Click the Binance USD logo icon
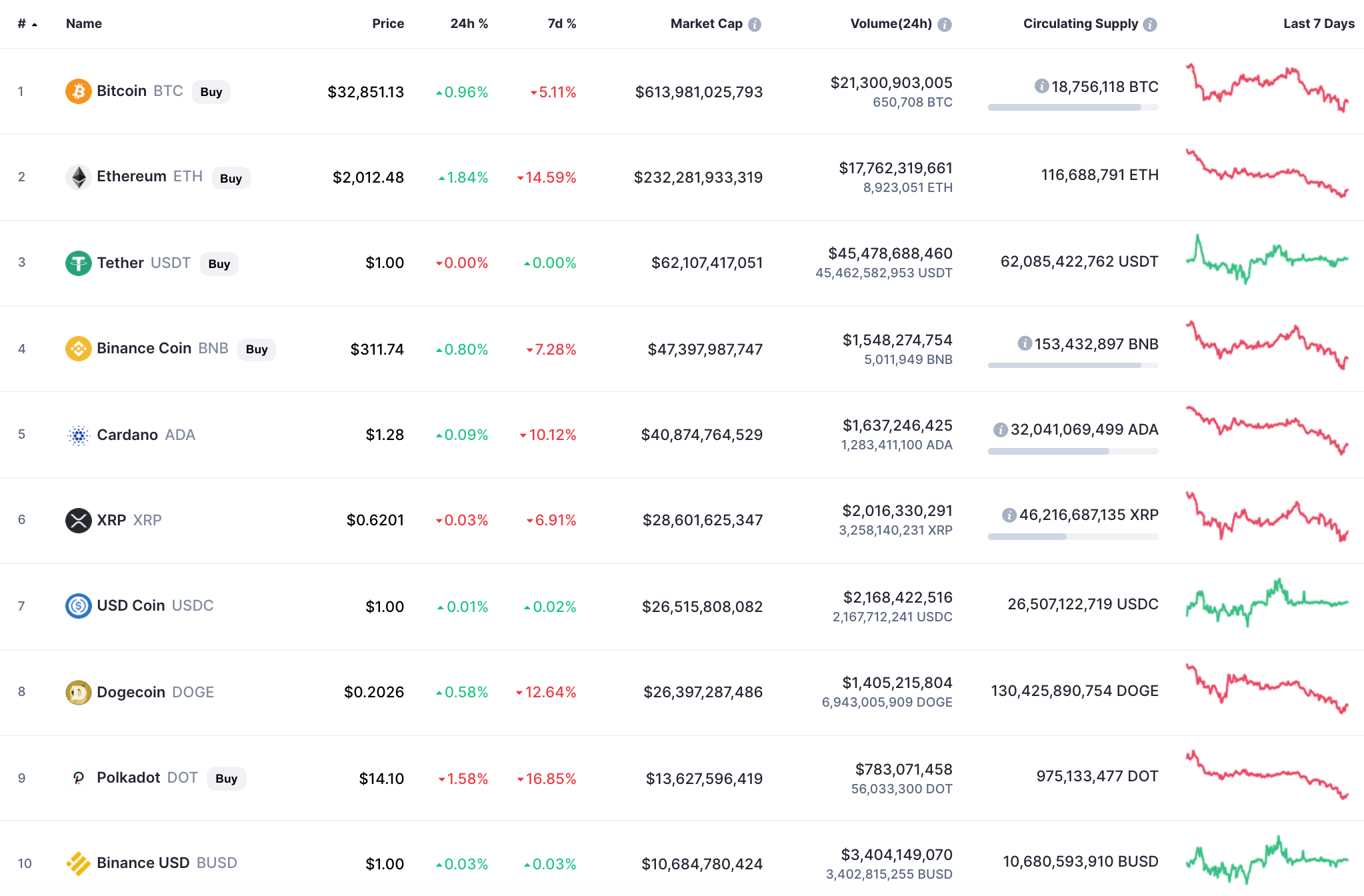The width and height of the screenshot is (1364, 896). click(79, 863)
